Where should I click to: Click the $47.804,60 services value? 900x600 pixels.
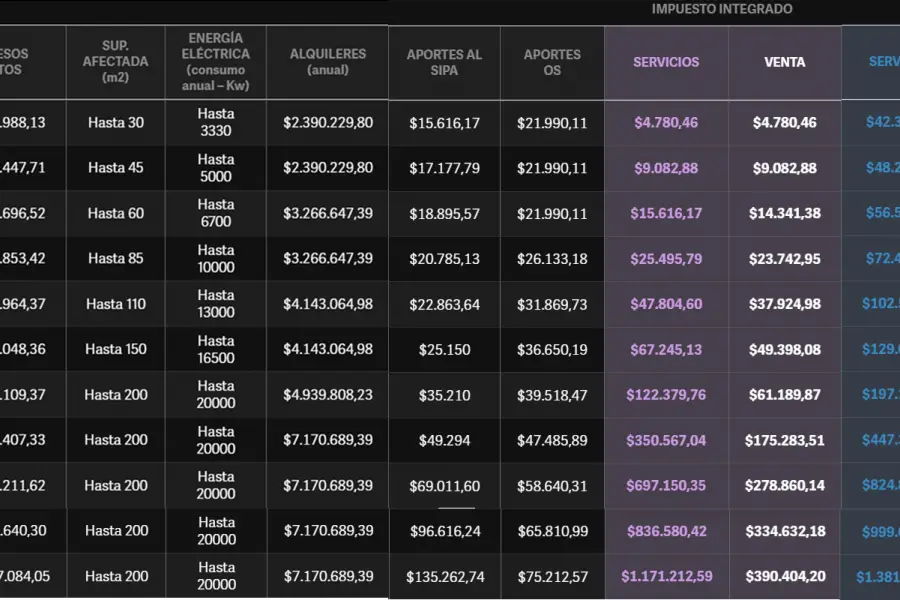pos(666,304)
